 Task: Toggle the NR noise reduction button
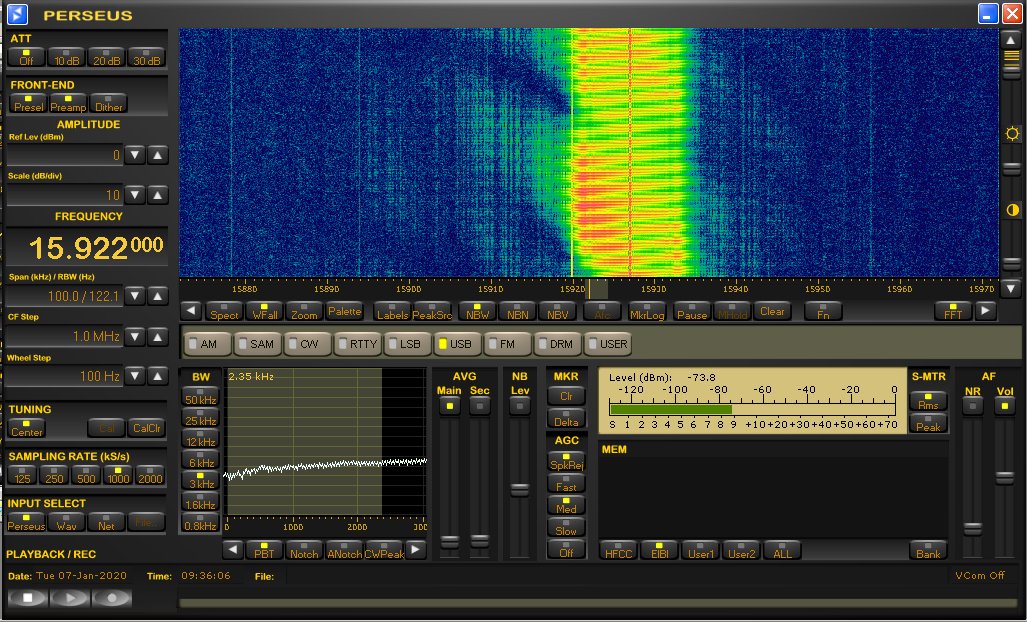click(973, 406)
